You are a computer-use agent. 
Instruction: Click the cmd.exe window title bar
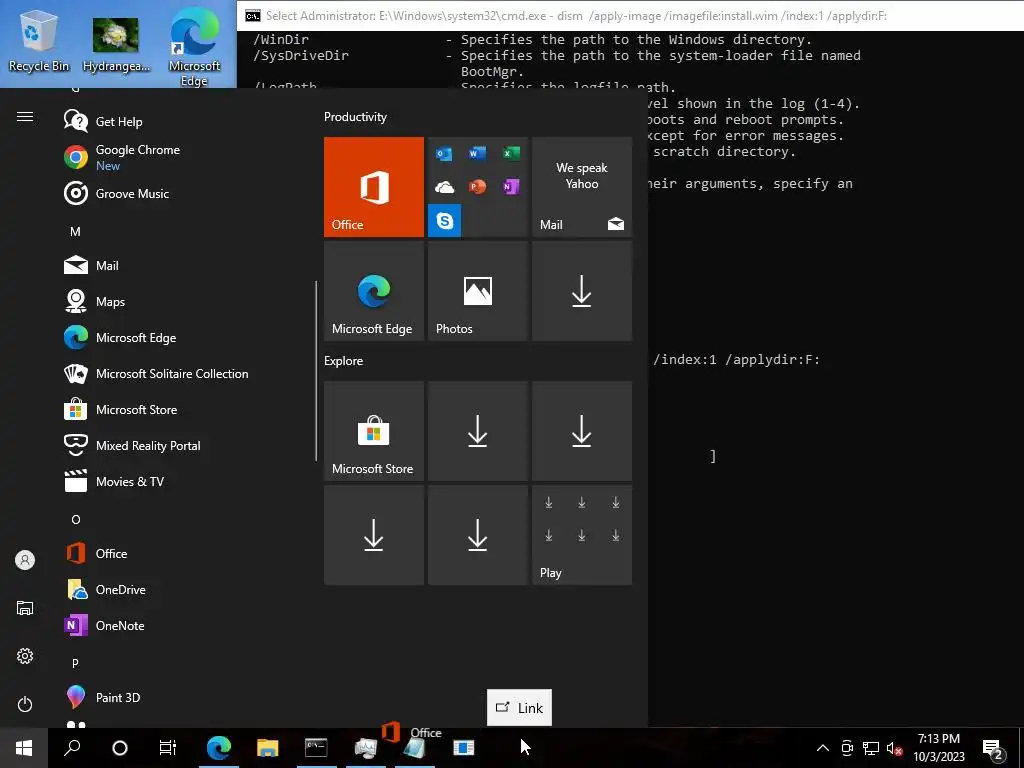point(630,16)
